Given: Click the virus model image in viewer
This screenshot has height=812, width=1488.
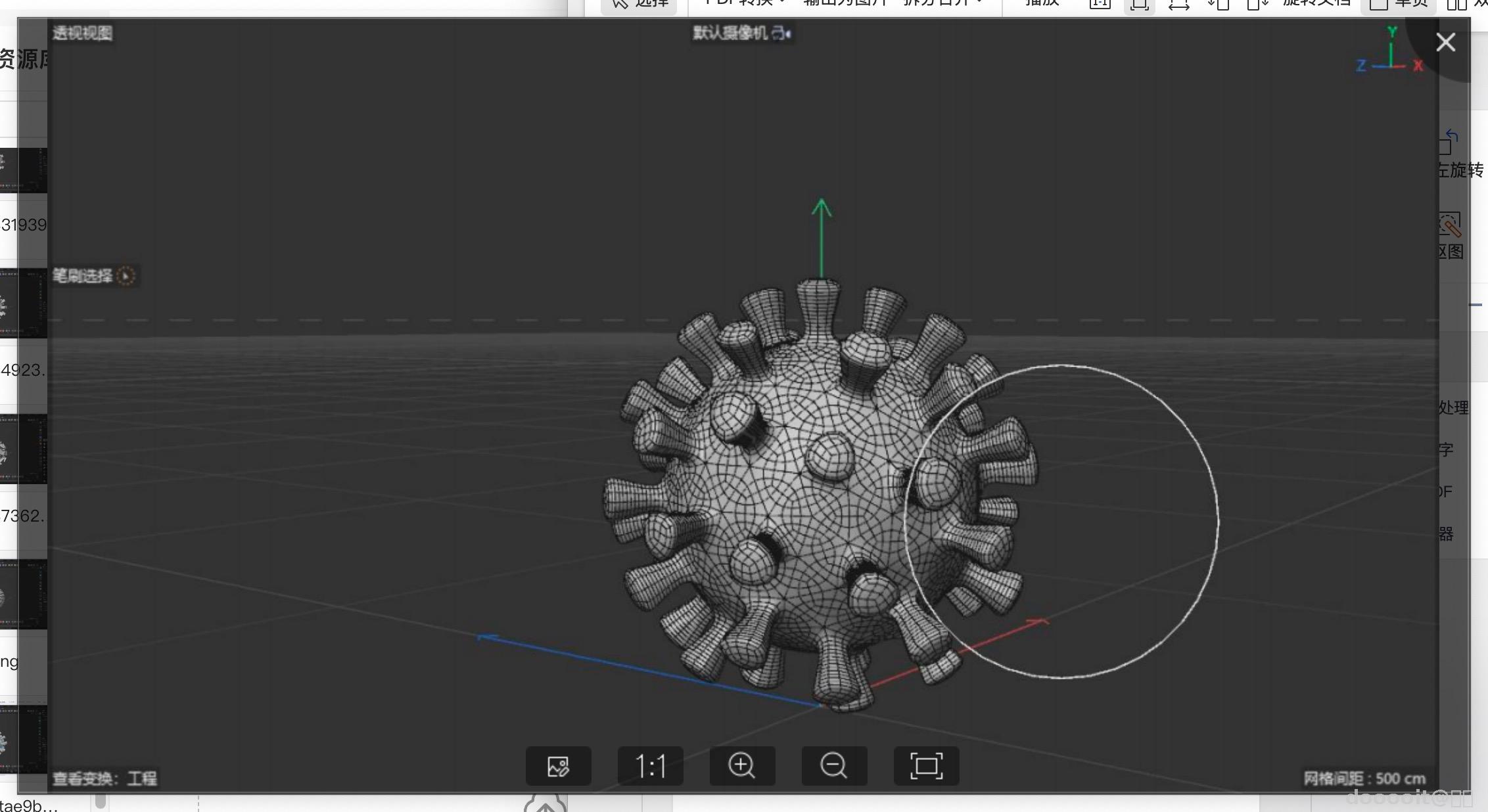Looking at the screenshot, I should tap(822, 493).
